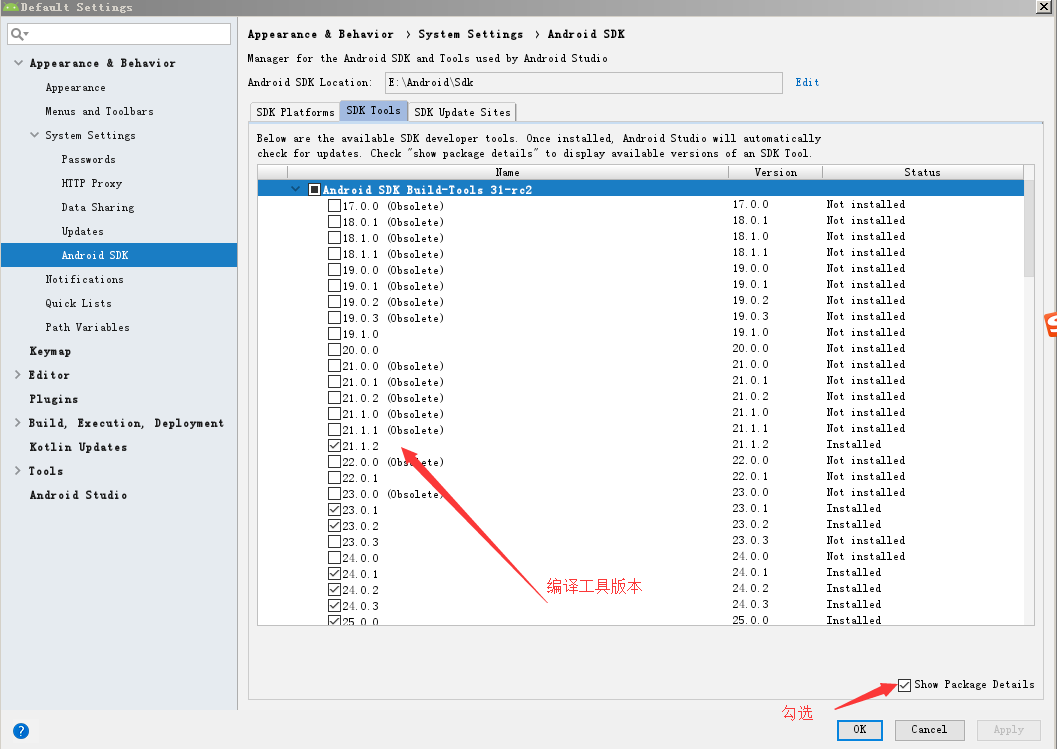This screenshot has height=749, width=1057.
Task: Select Updates under System Settings
Action: [82, 231]
